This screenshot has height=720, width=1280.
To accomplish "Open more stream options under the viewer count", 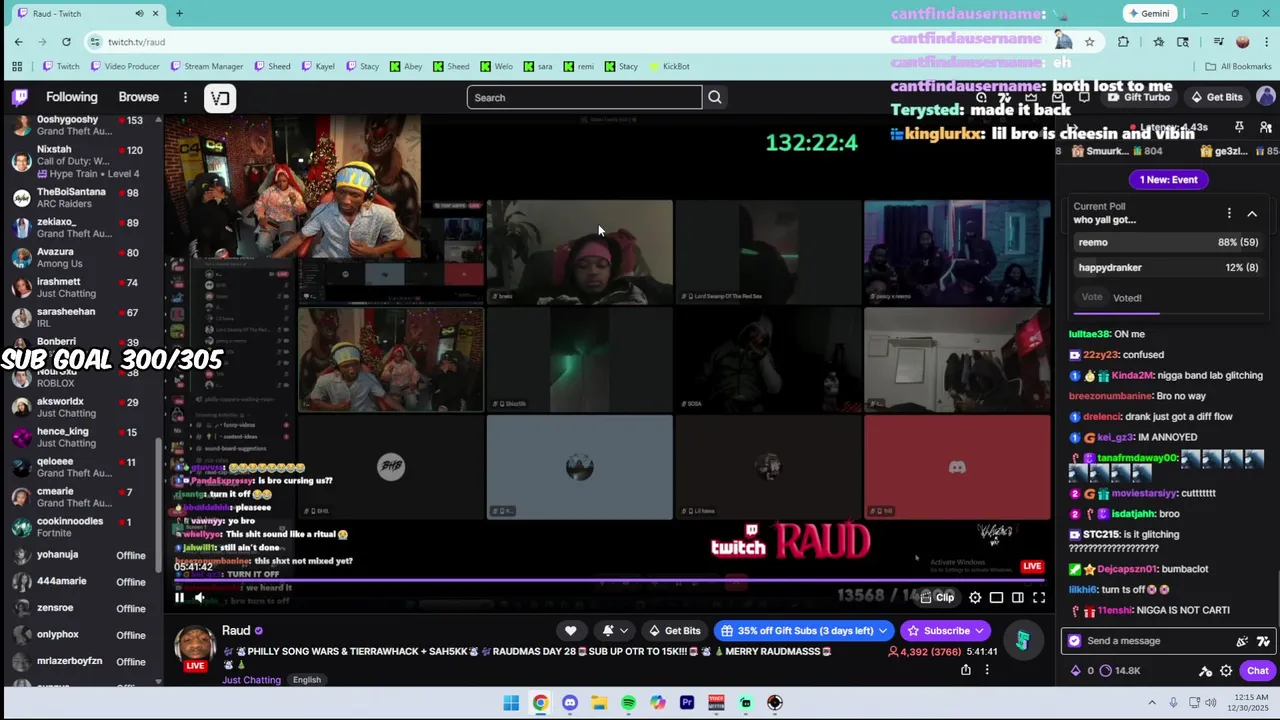I will click(987, 670).
